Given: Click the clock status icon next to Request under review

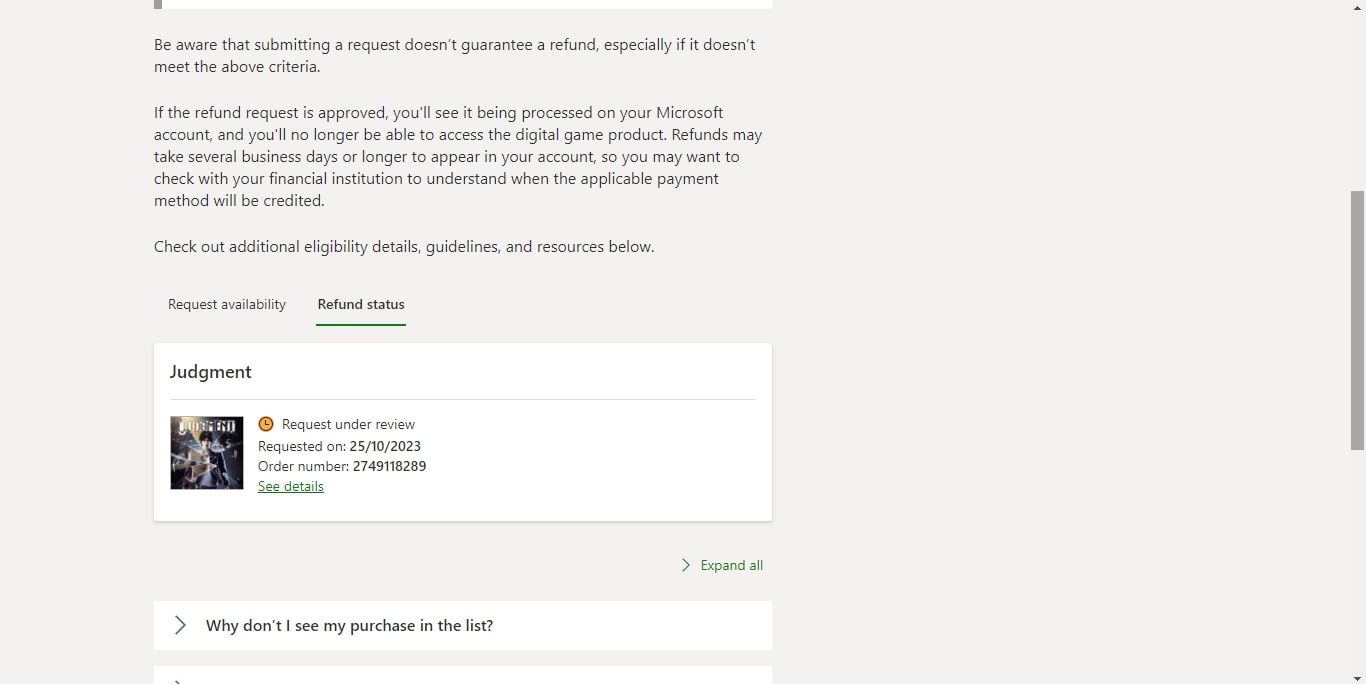Looking at the screenshot, I should [x=265, y=424].
